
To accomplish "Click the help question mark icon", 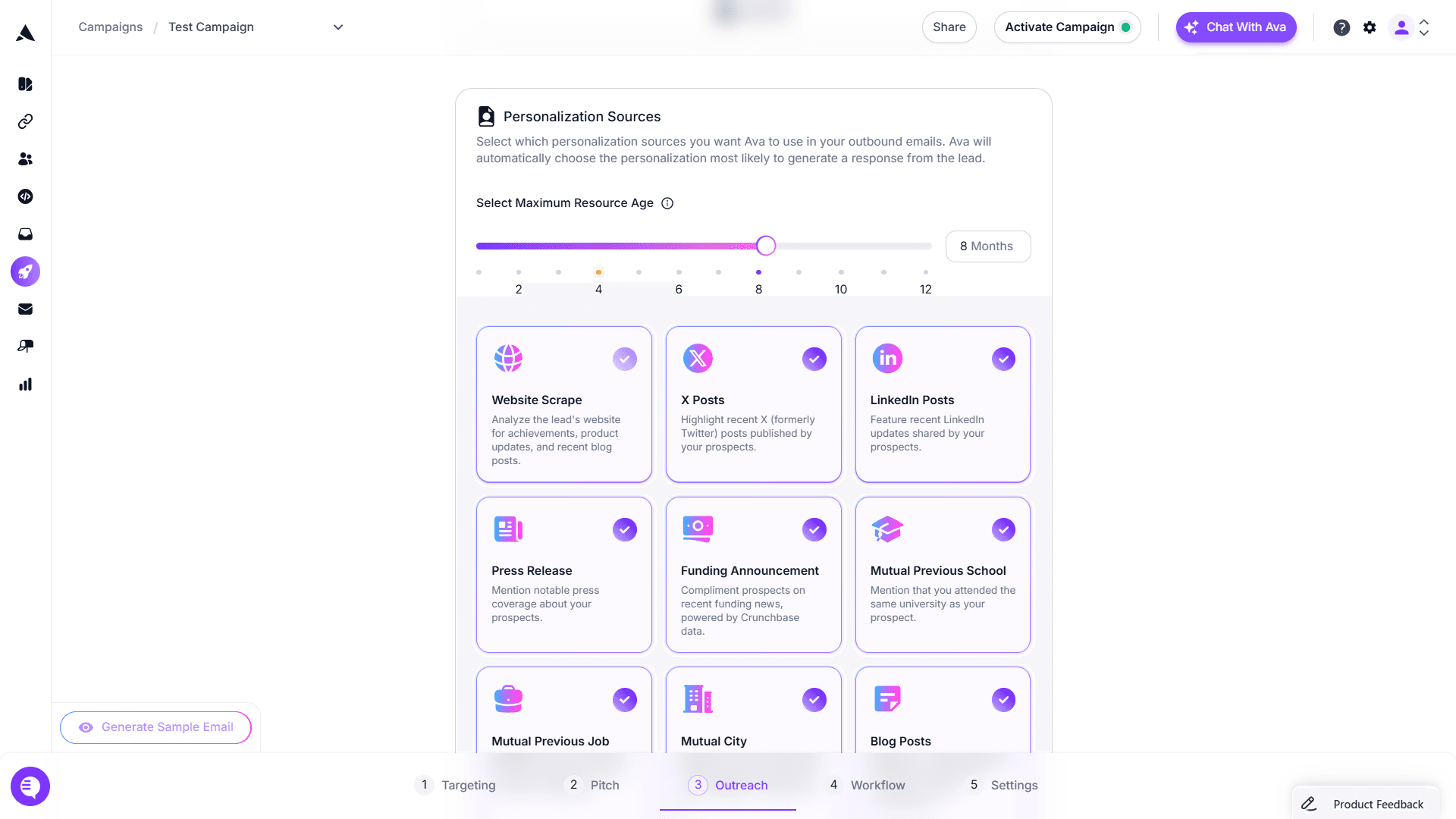I will coord(1341,27).
